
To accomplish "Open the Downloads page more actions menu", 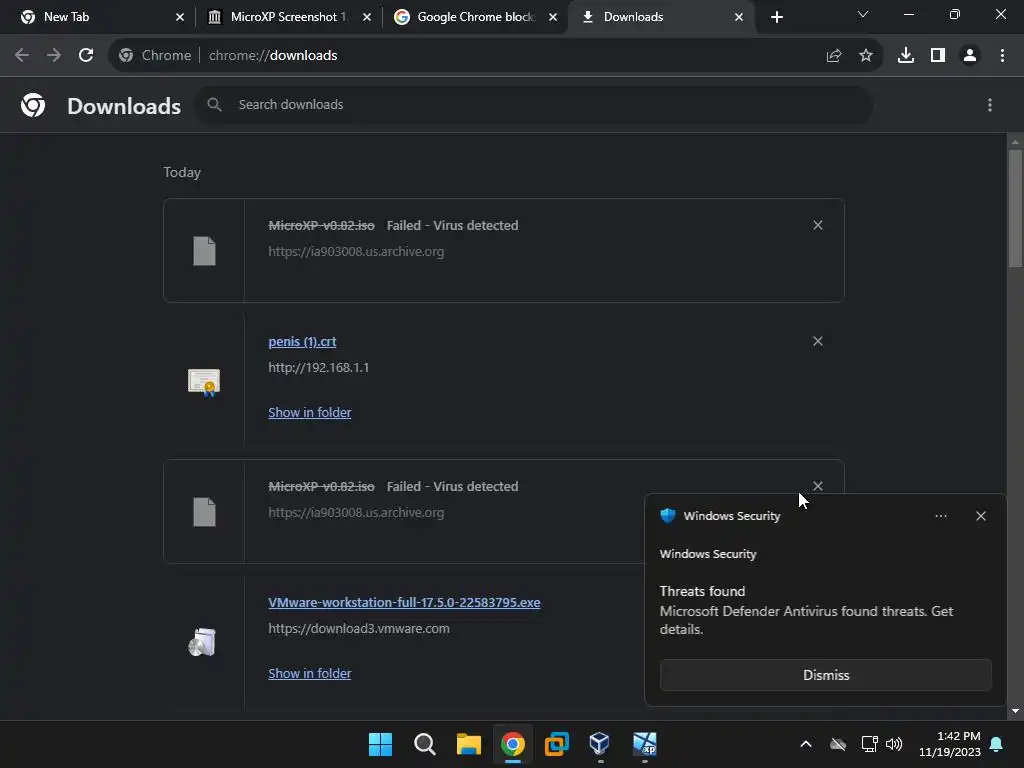I will pos(990,105).
